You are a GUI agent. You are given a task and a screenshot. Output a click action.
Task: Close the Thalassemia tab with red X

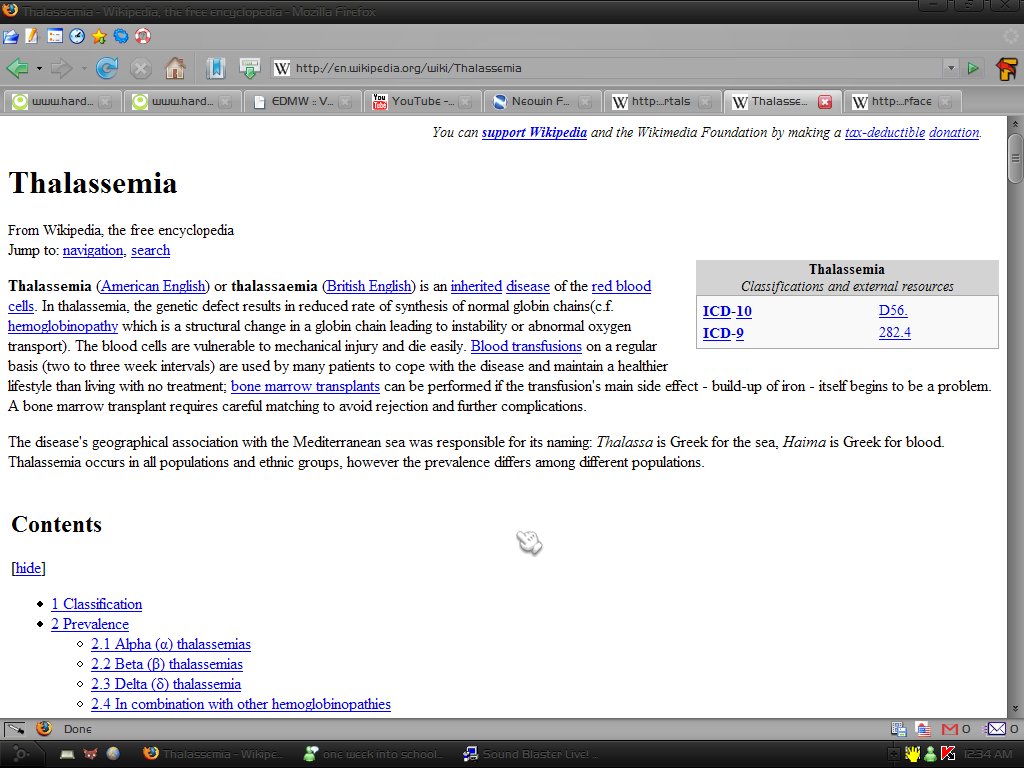[x=825, y=101]
